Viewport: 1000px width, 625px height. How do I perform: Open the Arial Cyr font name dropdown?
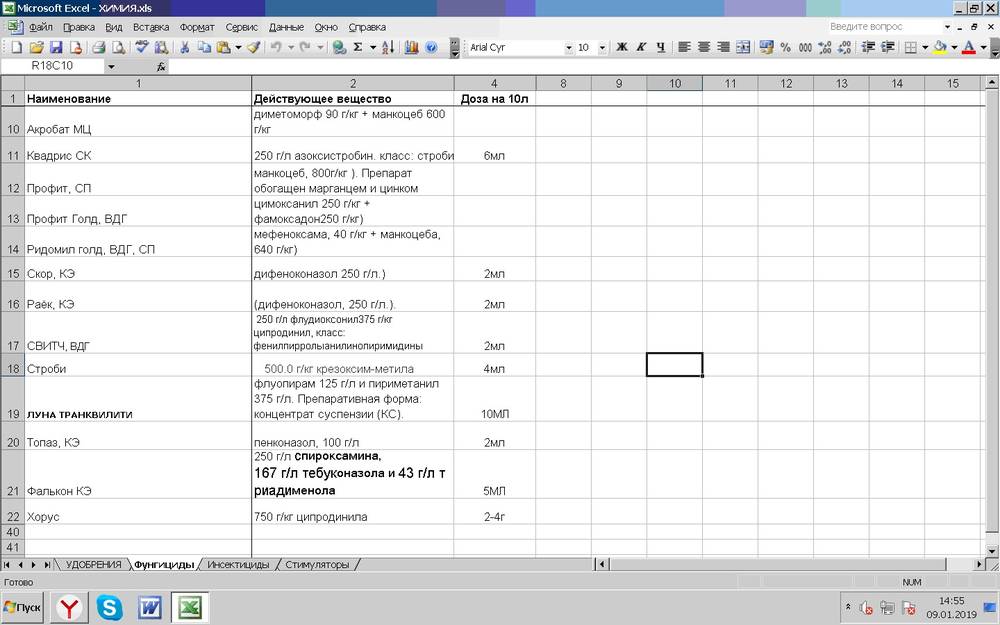(569, 48)
